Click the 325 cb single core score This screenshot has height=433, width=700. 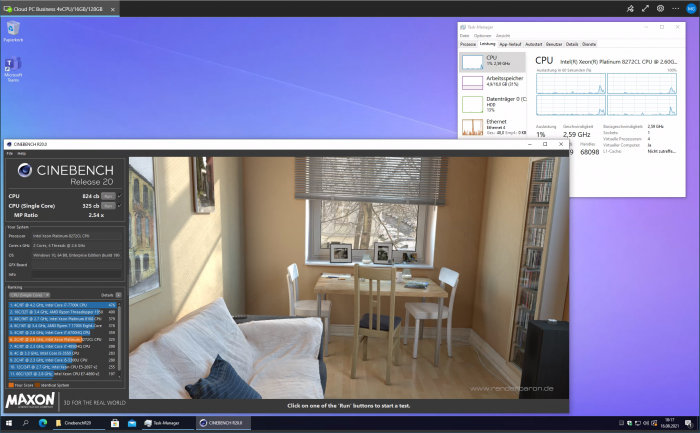tap(91, 206)
